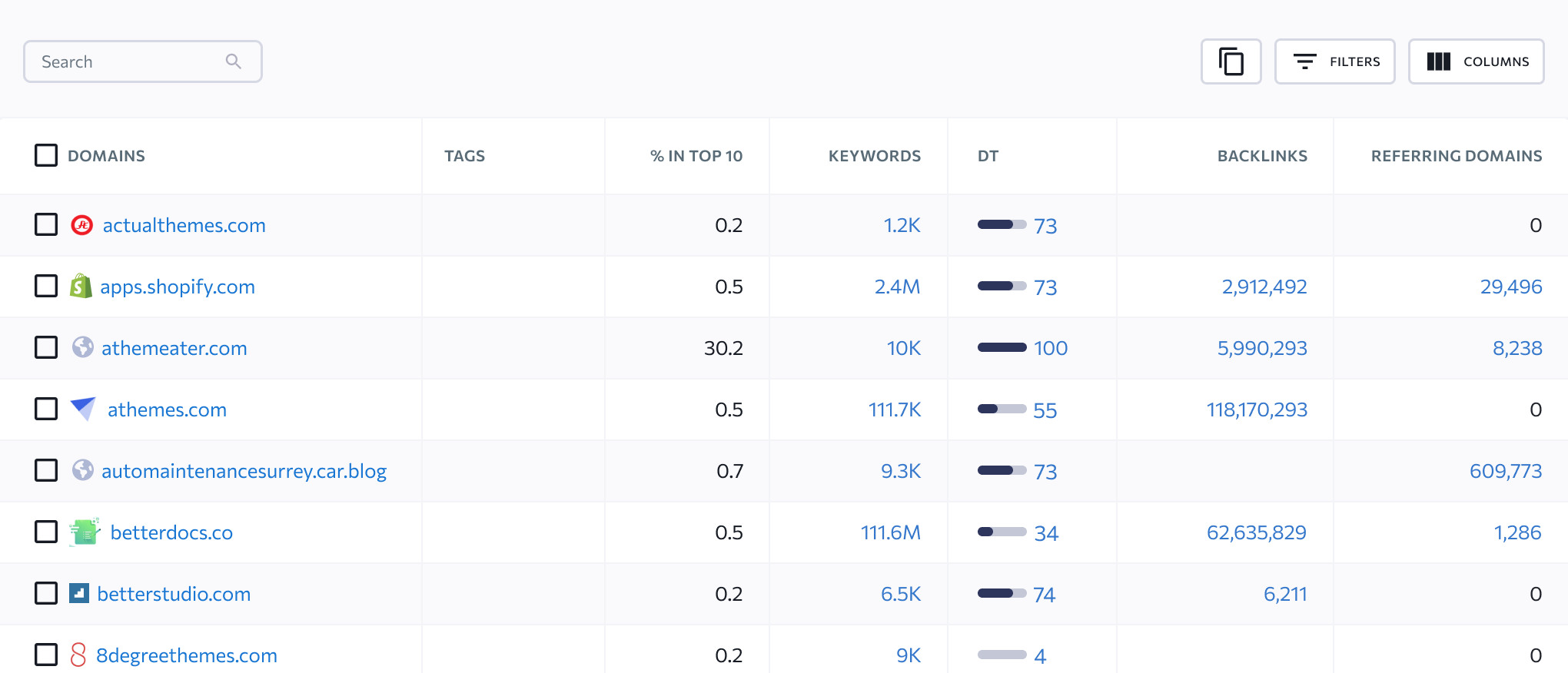Open the Columns selector
1568x673 pixels.
pyautogui.click(x=1477, y=61)
